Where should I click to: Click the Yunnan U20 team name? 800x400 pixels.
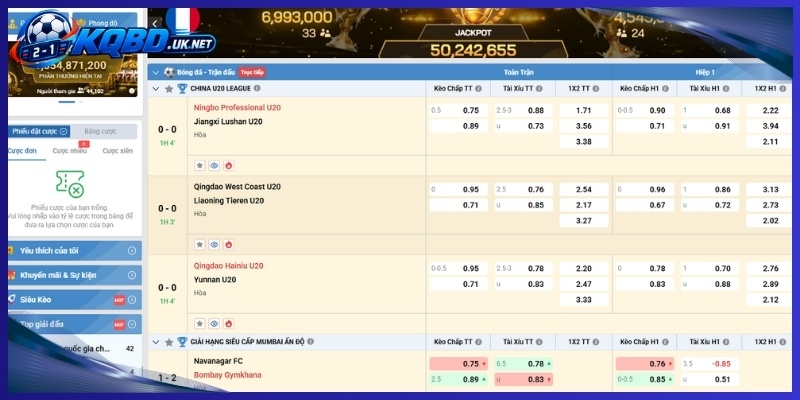215,280
